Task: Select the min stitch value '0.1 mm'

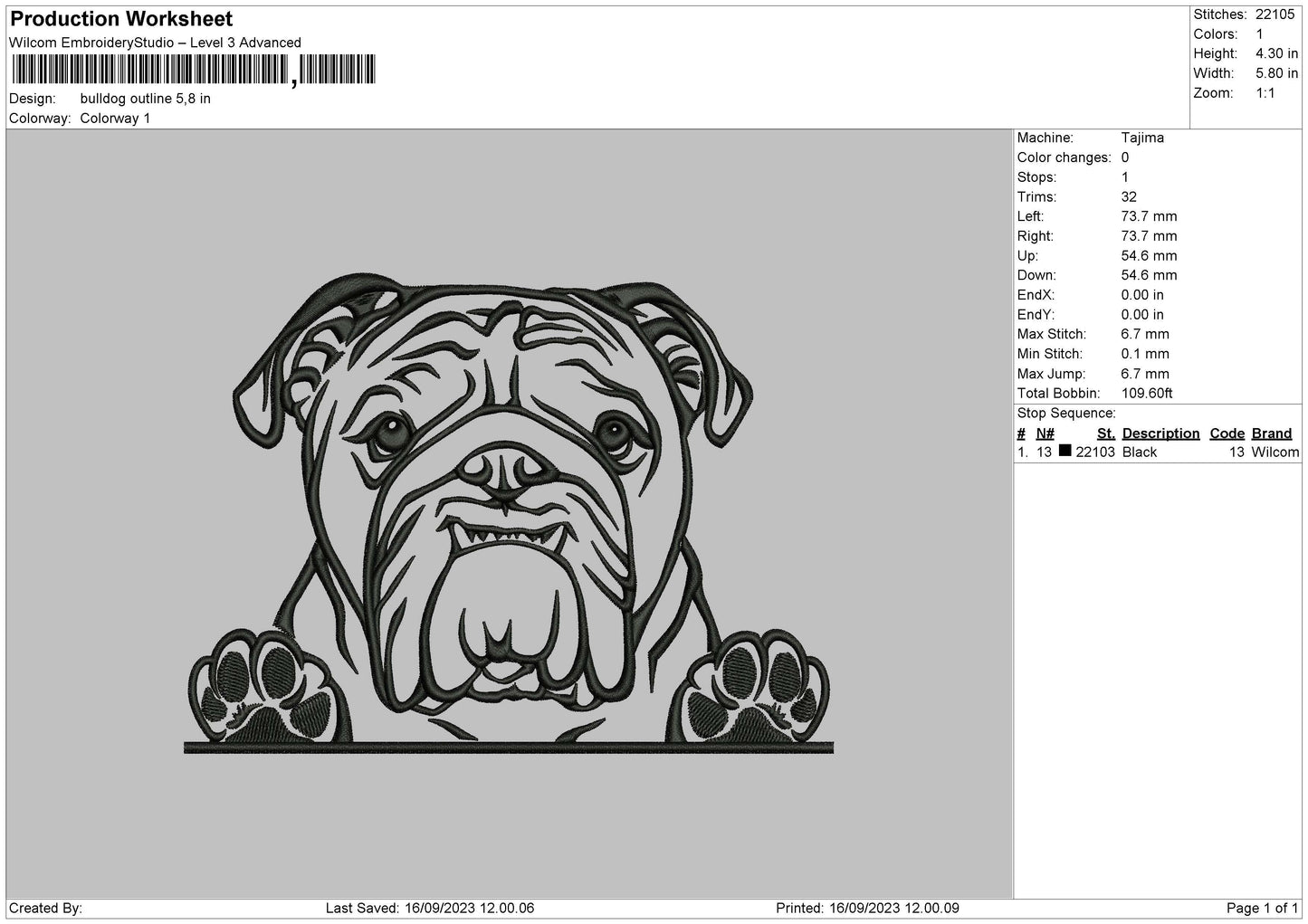Action: pos(1145,354)
